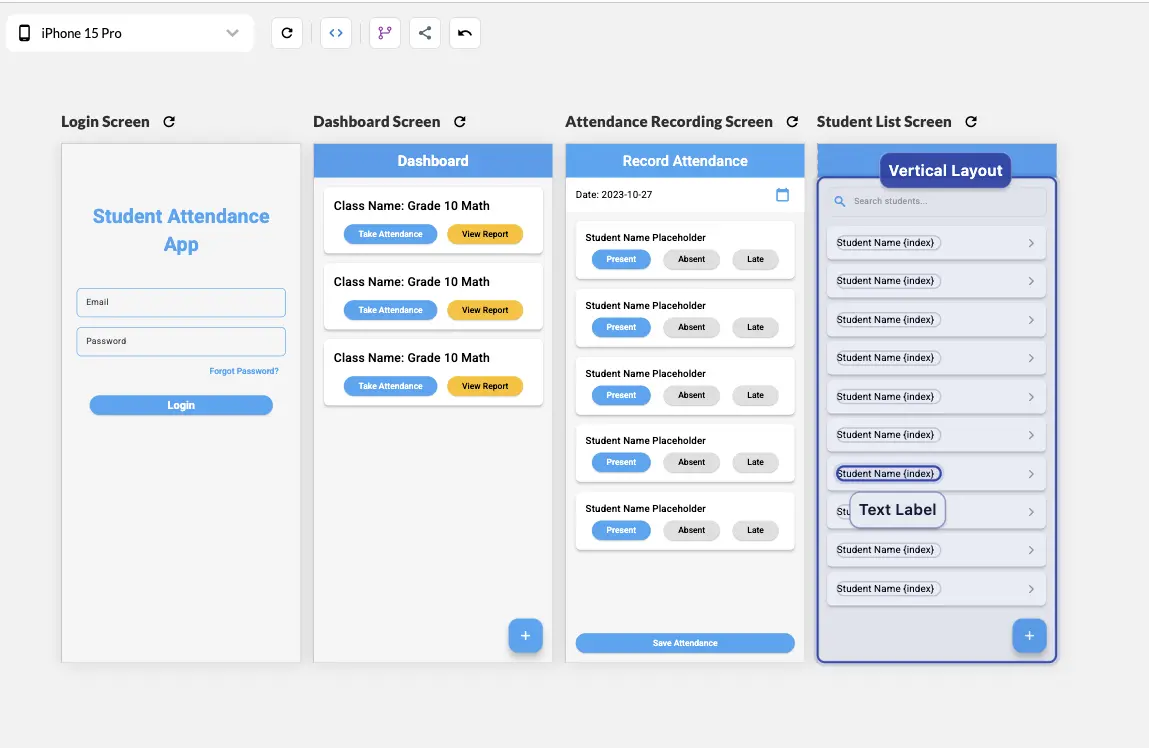Open the iPhone 15 Pro device dropdown

tap(130, 33)
